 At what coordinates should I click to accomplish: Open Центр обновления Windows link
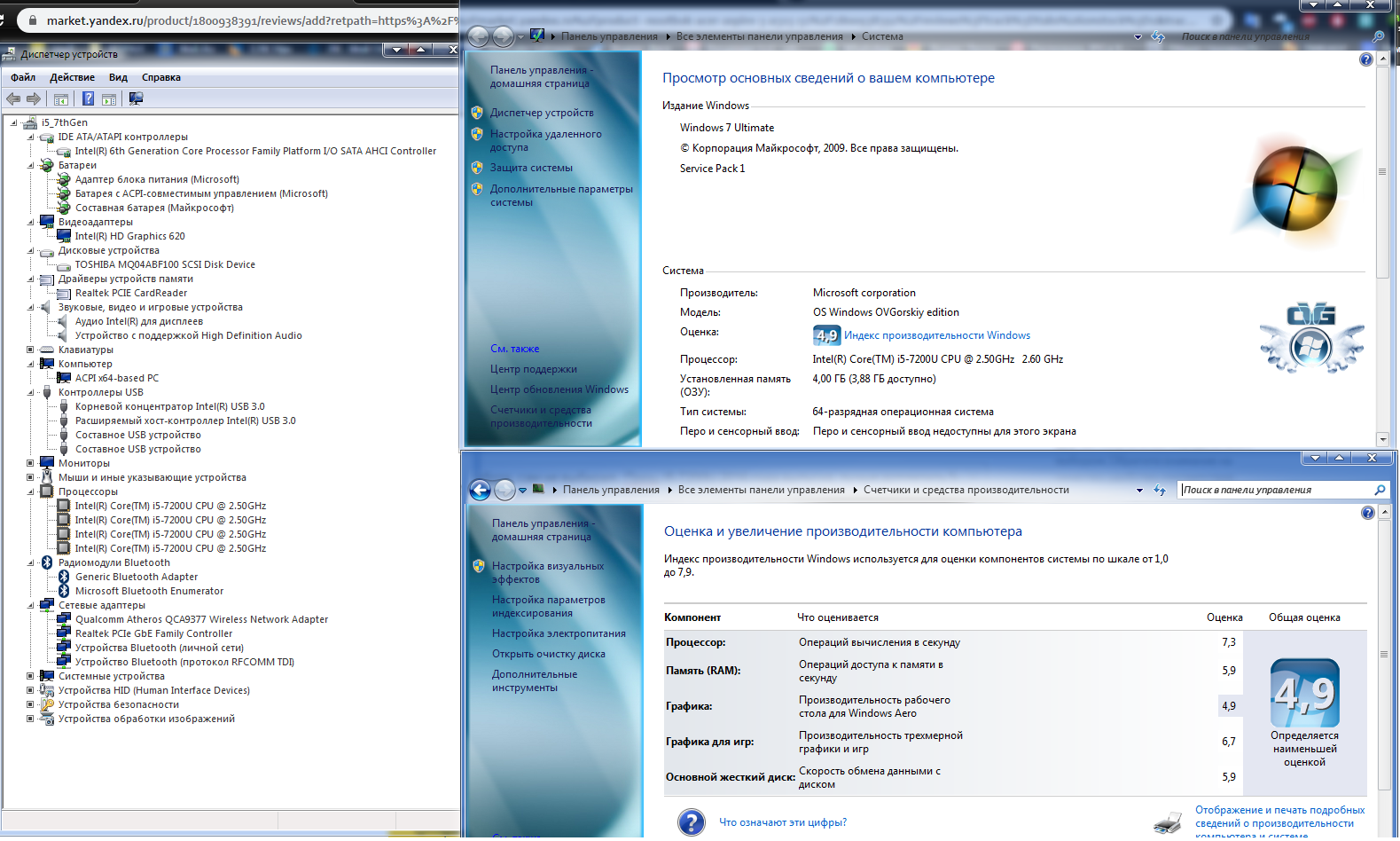[559, 389]
